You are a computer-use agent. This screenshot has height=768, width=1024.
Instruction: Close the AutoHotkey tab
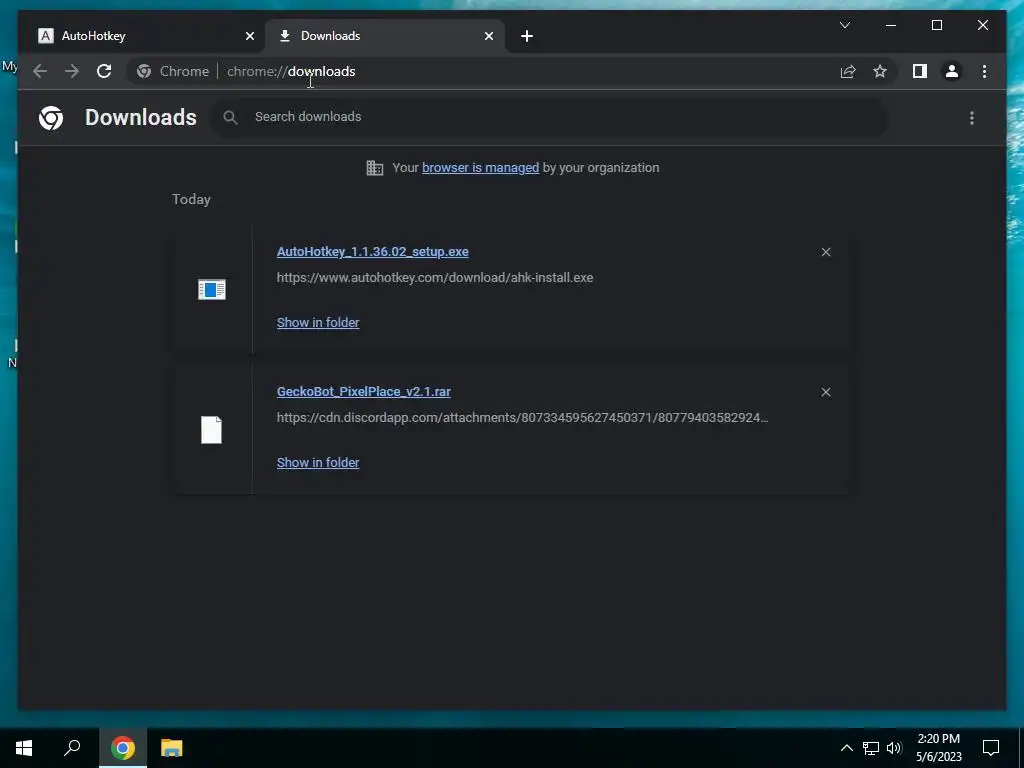[249, 36]
